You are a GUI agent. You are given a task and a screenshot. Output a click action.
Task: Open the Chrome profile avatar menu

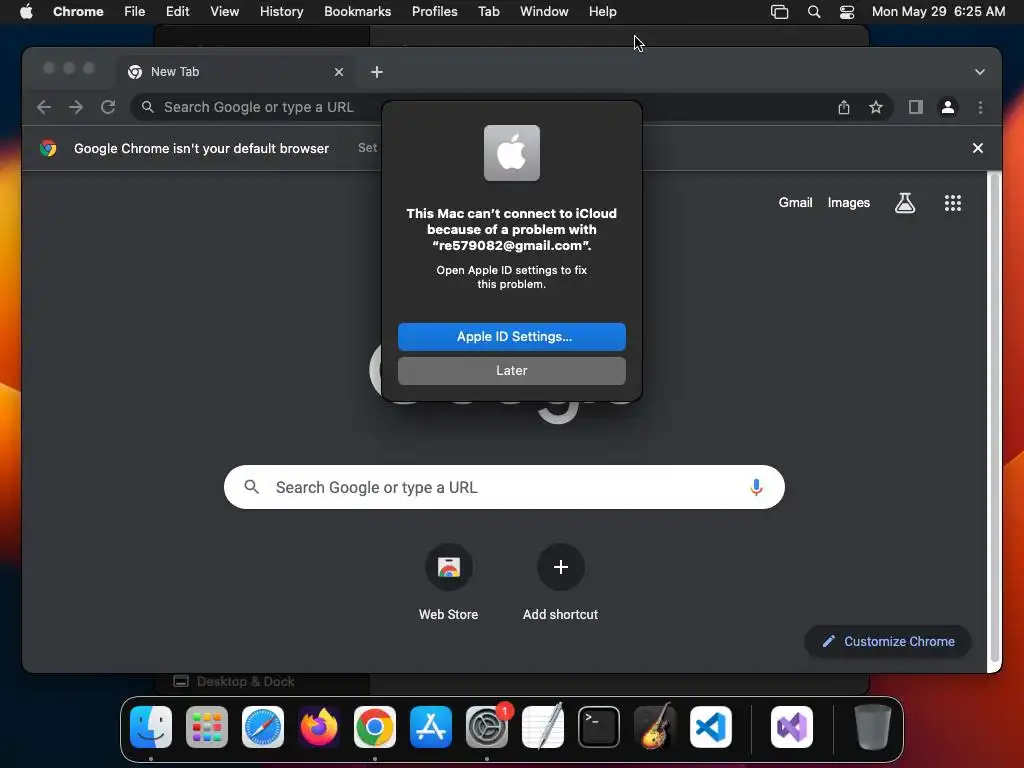(x=948, y=107)
